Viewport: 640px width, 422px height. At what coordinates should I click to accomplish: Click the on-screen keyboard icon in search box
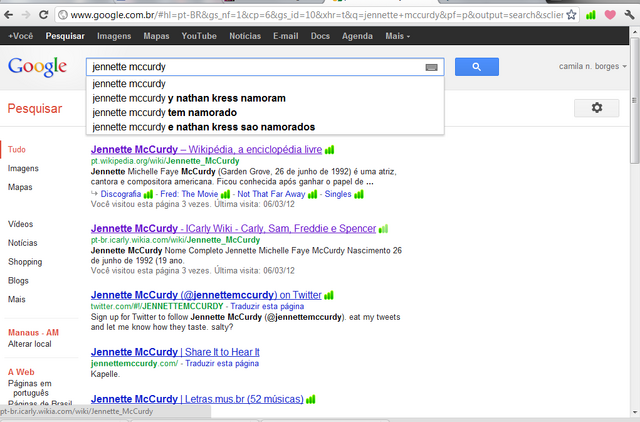click(x=431, y=67)
